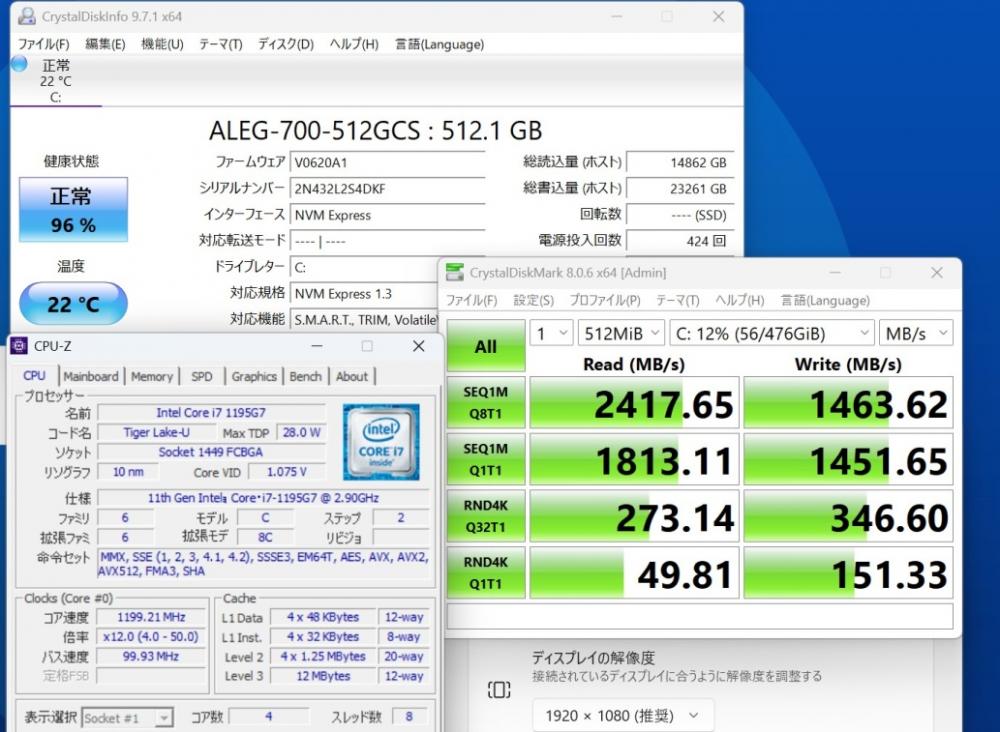Open 設定(S) menu in CrystalDiskMark
This screenshot has height=732, width=1000.
(534, 300)
